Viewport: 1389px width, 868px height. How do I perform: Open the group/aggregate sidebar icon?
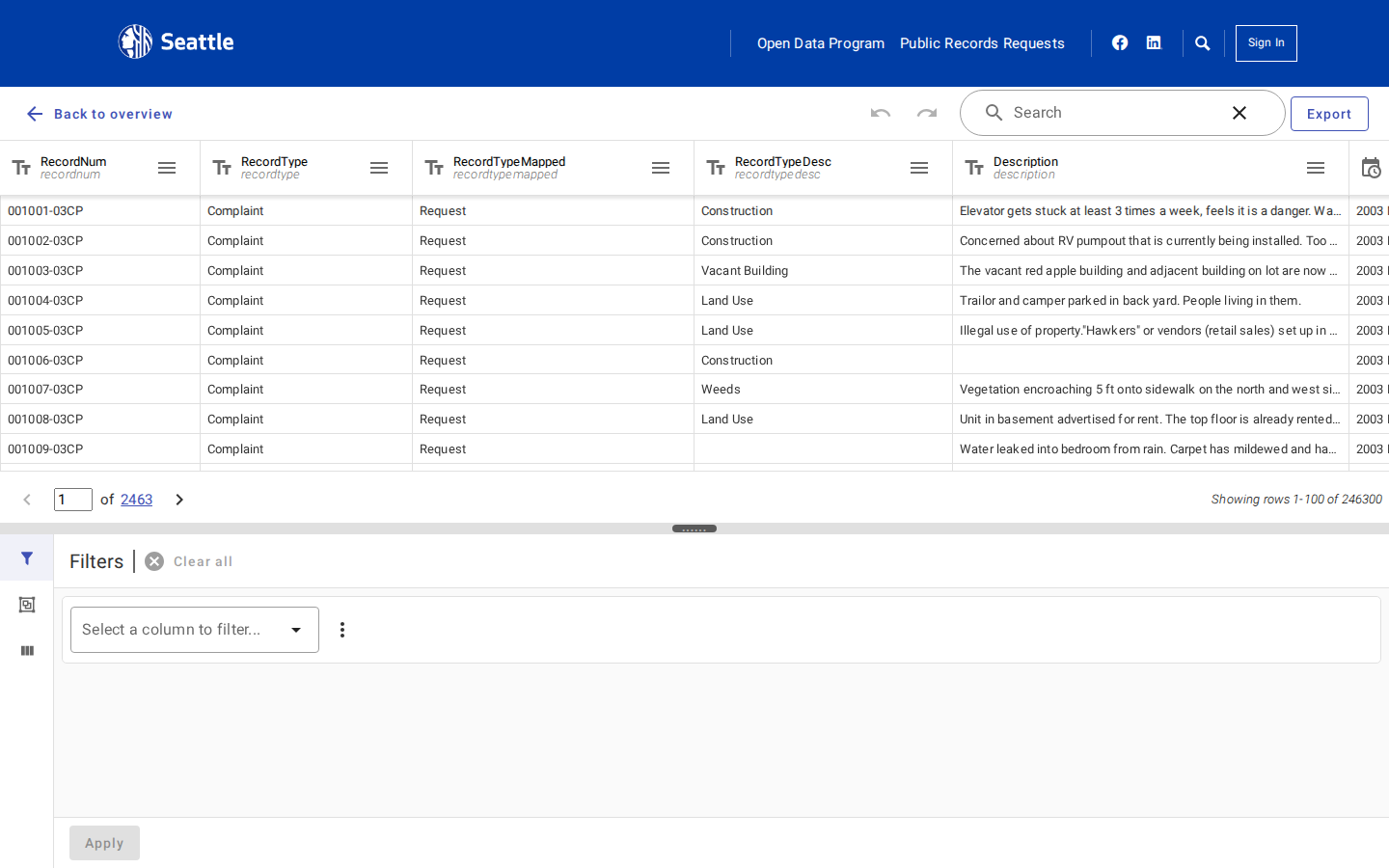pos(27,605)
